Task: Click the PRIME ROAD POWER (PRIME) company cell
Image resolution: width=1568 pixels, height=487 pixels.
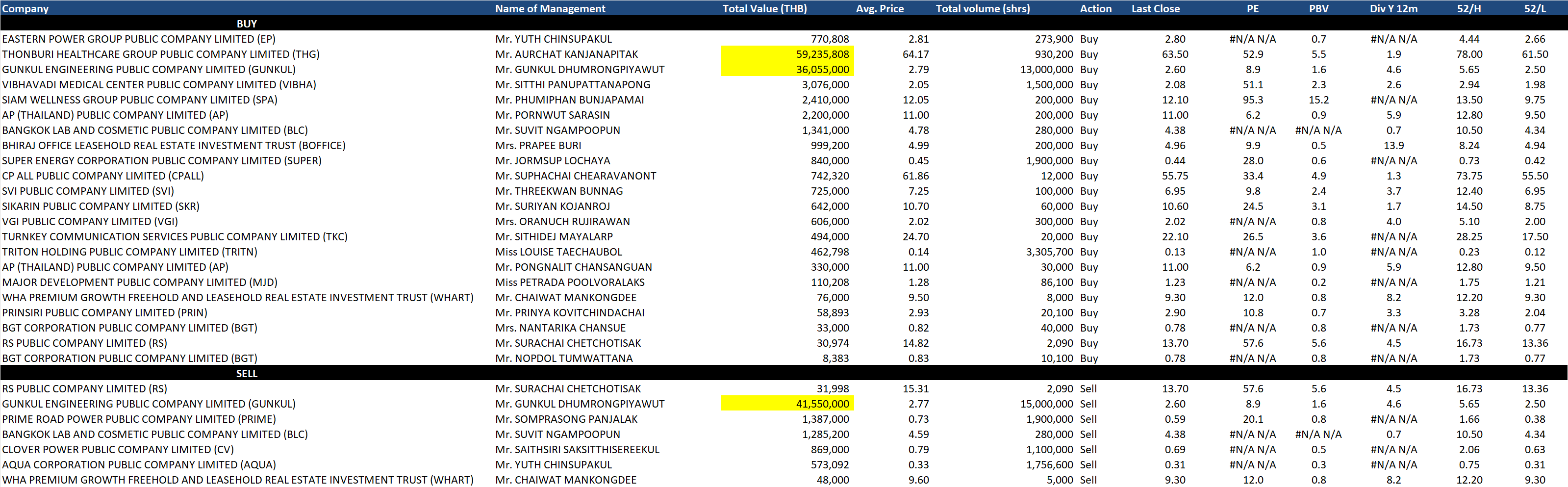Action: (139, 419)
